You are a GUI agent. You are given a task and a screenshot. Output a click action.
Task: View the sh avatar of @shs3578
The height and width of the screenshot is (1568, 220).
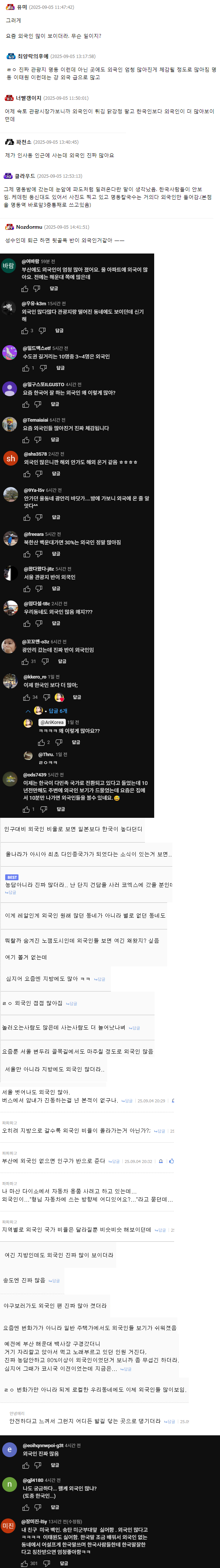tap(10, 458)
